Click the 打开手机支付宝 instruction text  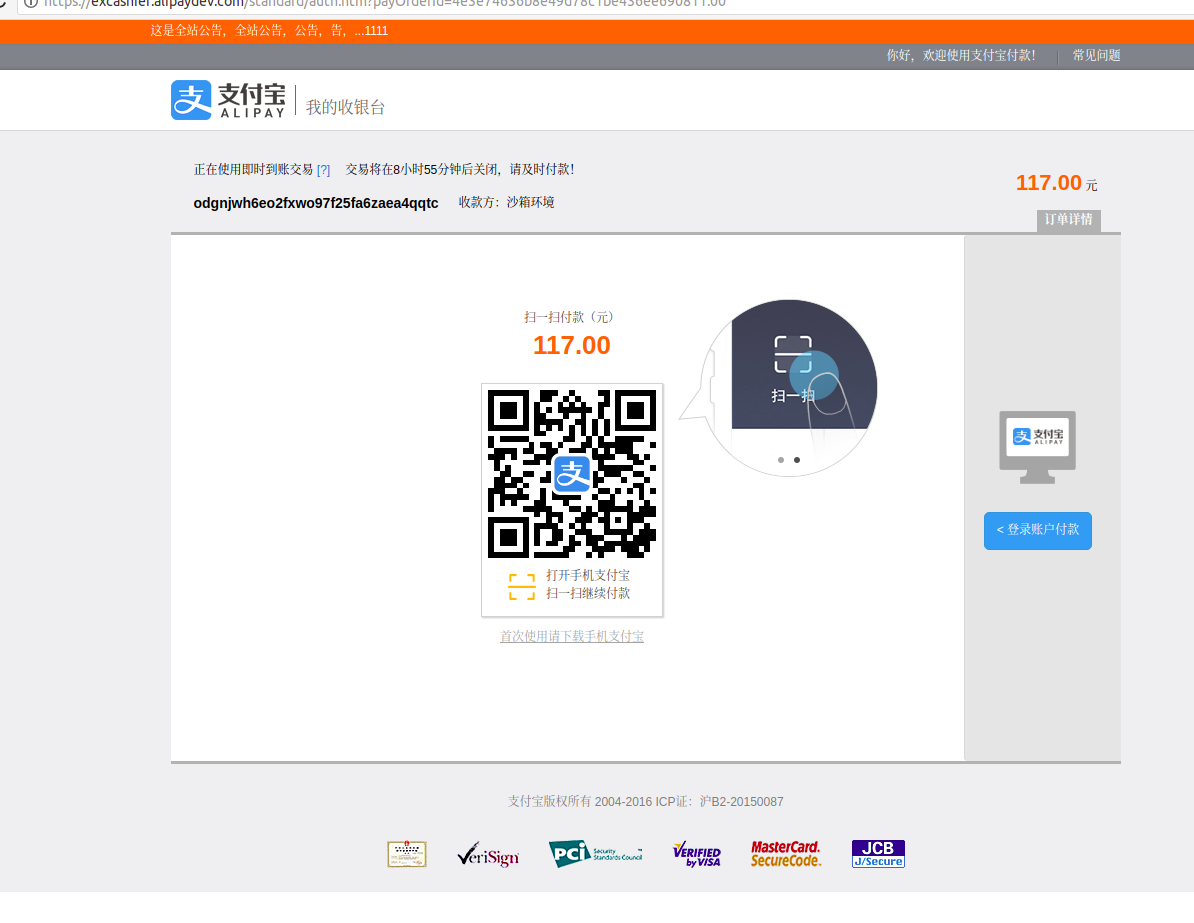pyautogui.click(x=588, y=575)
